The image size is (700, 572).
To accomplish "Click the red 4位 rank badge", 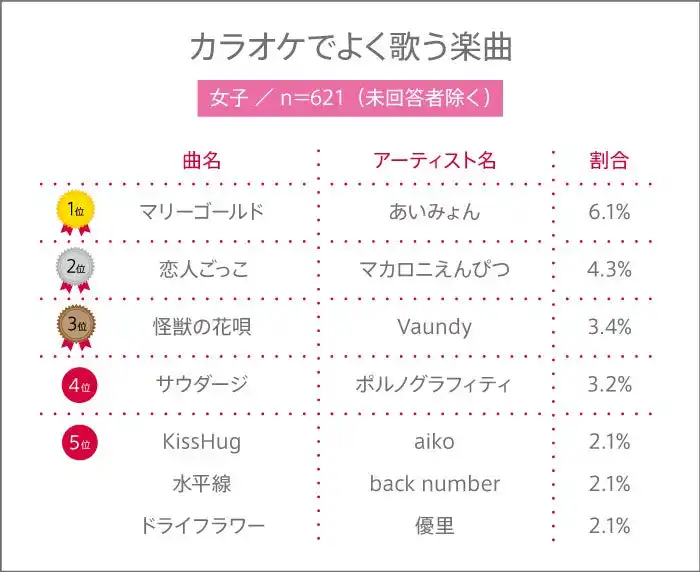I will tap(76, 384).
